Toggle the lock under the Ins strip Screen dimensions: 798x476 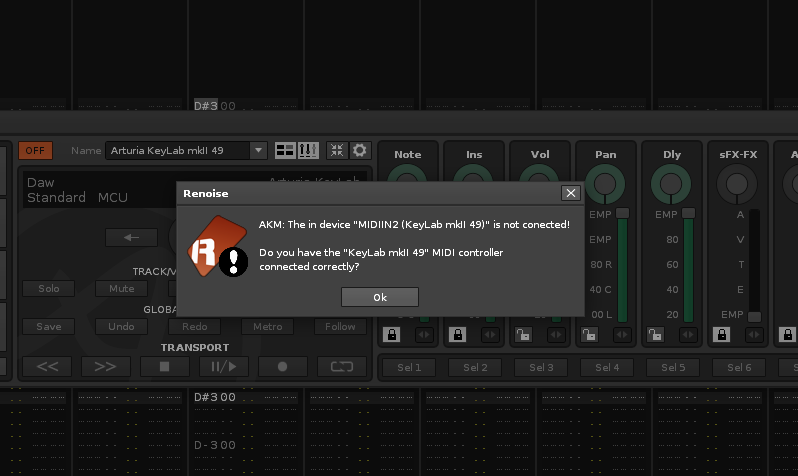[x=458, y=334]
